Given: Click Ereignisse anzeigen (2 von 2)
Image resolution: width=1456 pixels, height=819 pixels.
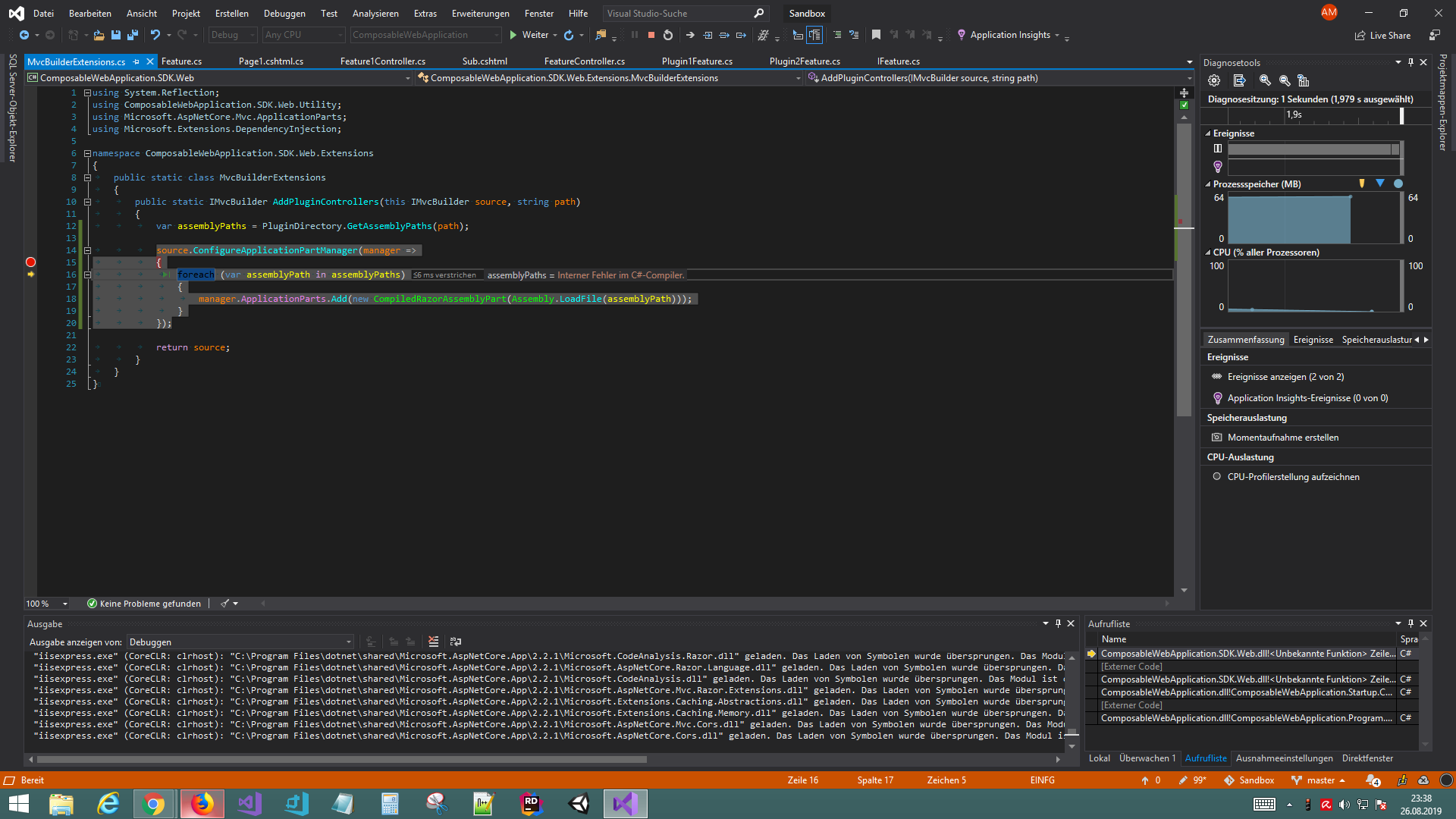Looking at the screenshot, I should pos(1286,376).
